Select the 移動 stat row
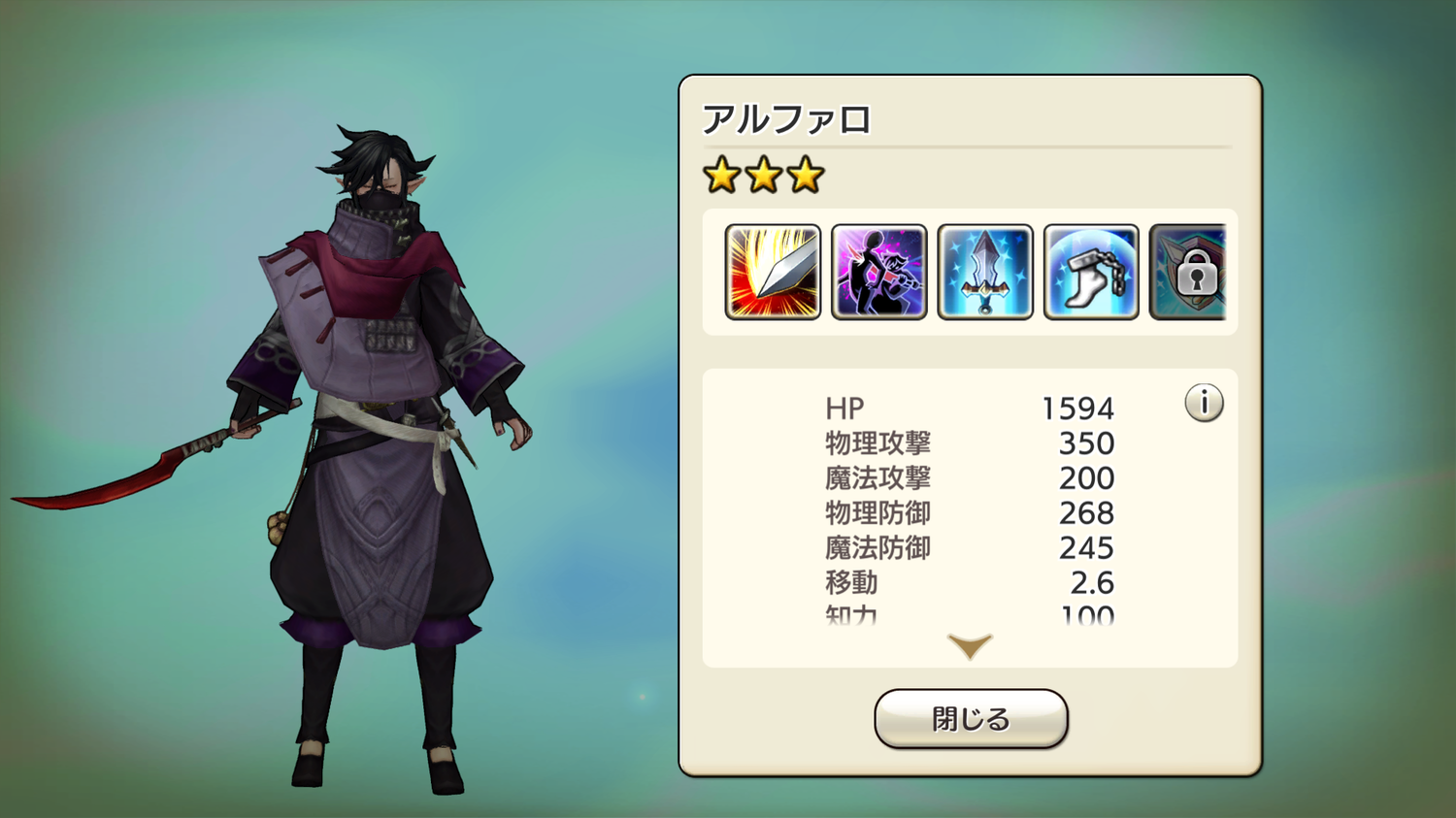The height and width of the screenshot is (818, 1456). click(970, 583)
